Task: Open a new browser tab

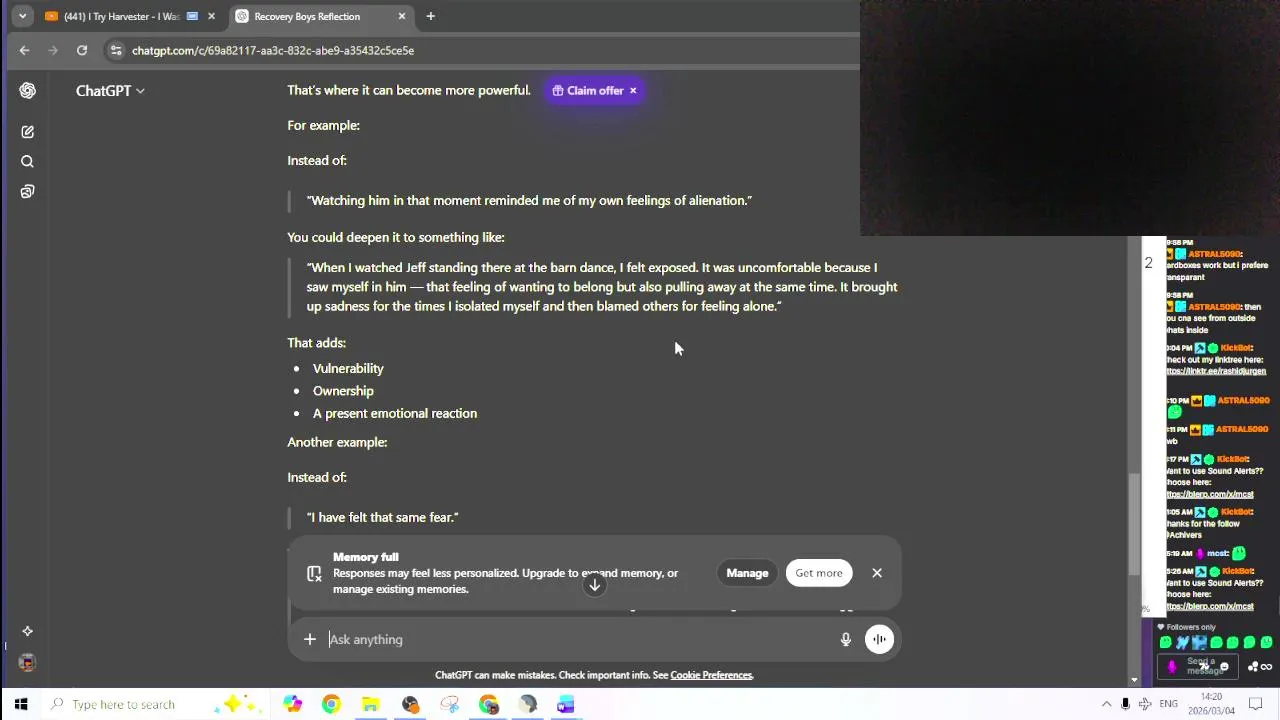Action: click(x=431, y=16)
